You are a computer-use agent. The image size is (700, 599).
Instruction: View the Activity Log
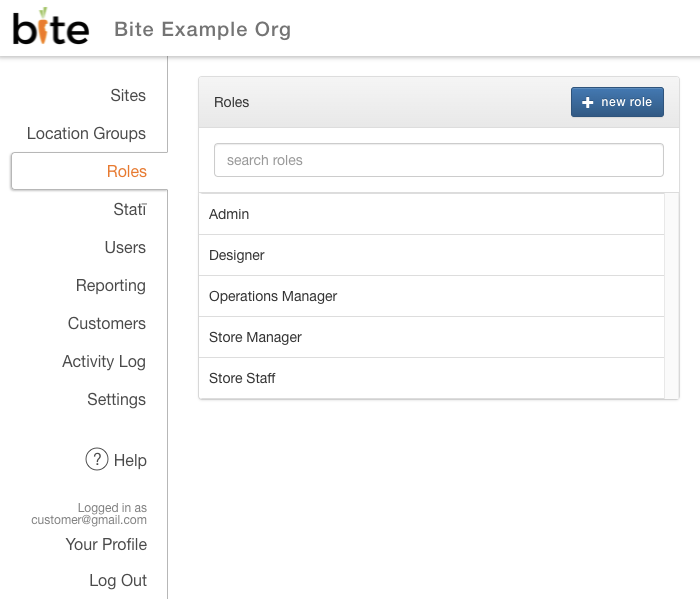click(x=104, y=362)
